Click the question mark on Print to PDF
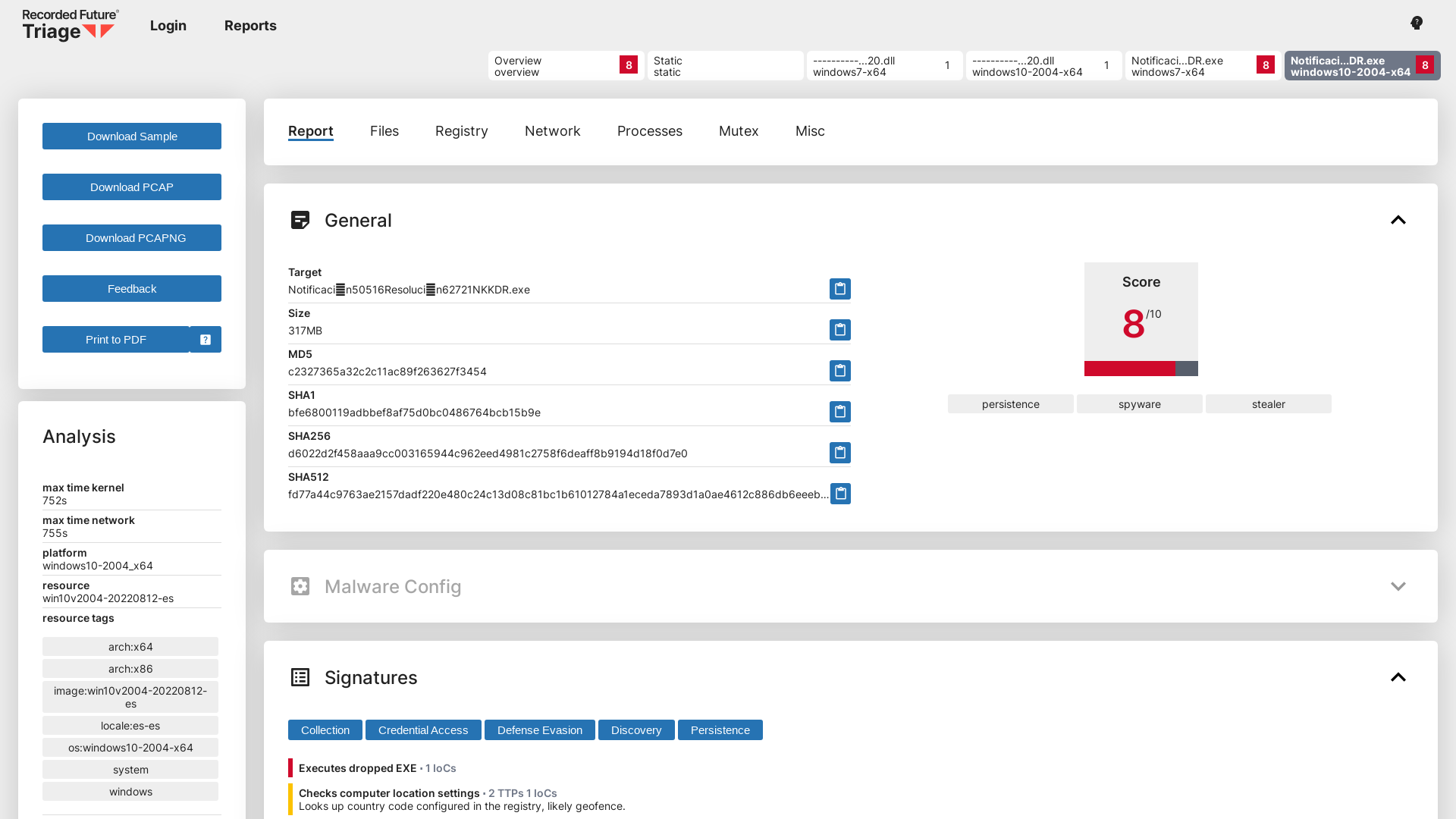This screenshot has height=819, width=1456. point(205,339)
